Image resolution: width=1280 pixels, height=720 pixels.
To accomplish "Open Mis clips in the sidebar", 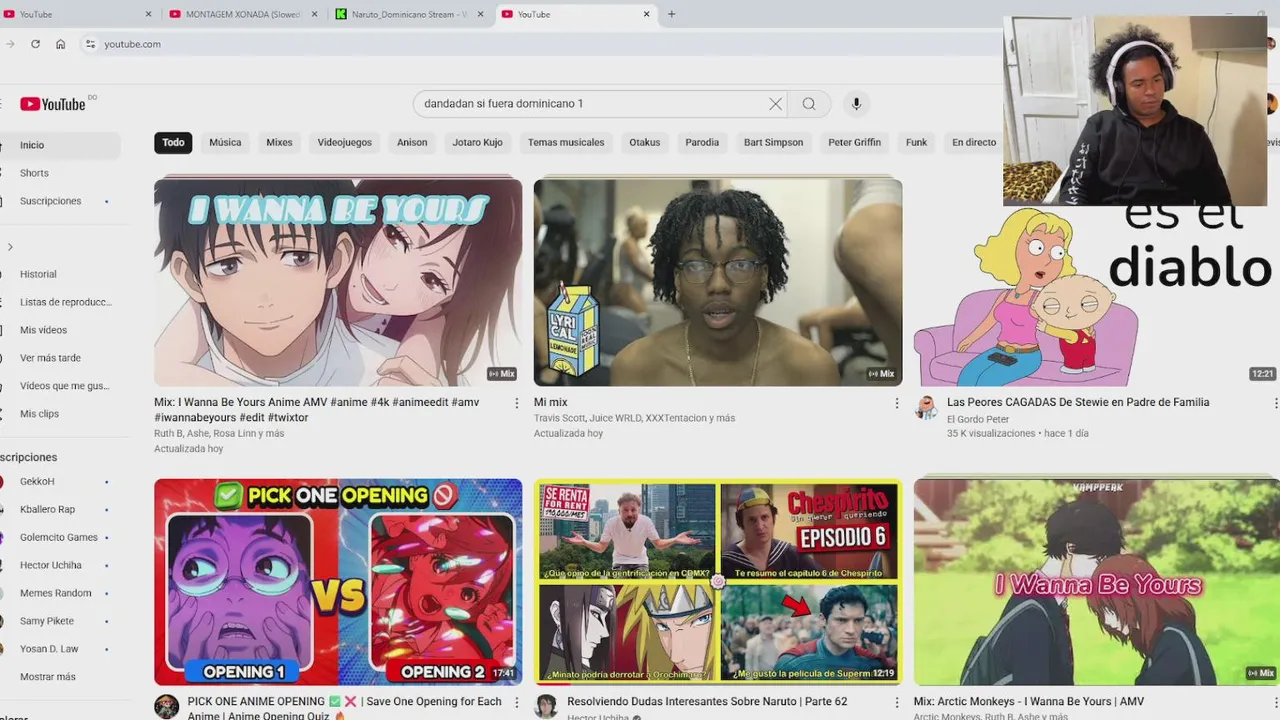I will point(60,414).
